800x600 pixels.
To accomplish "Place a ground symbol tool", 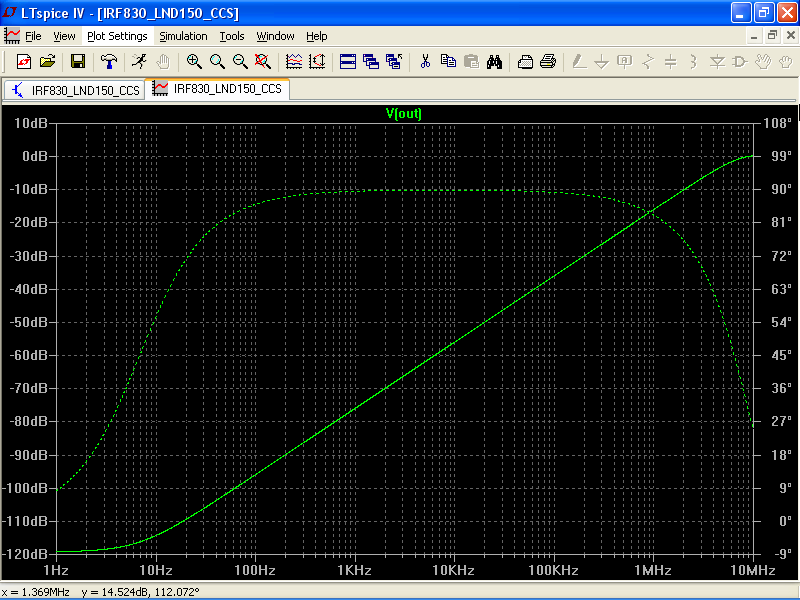I will point(602,62).
